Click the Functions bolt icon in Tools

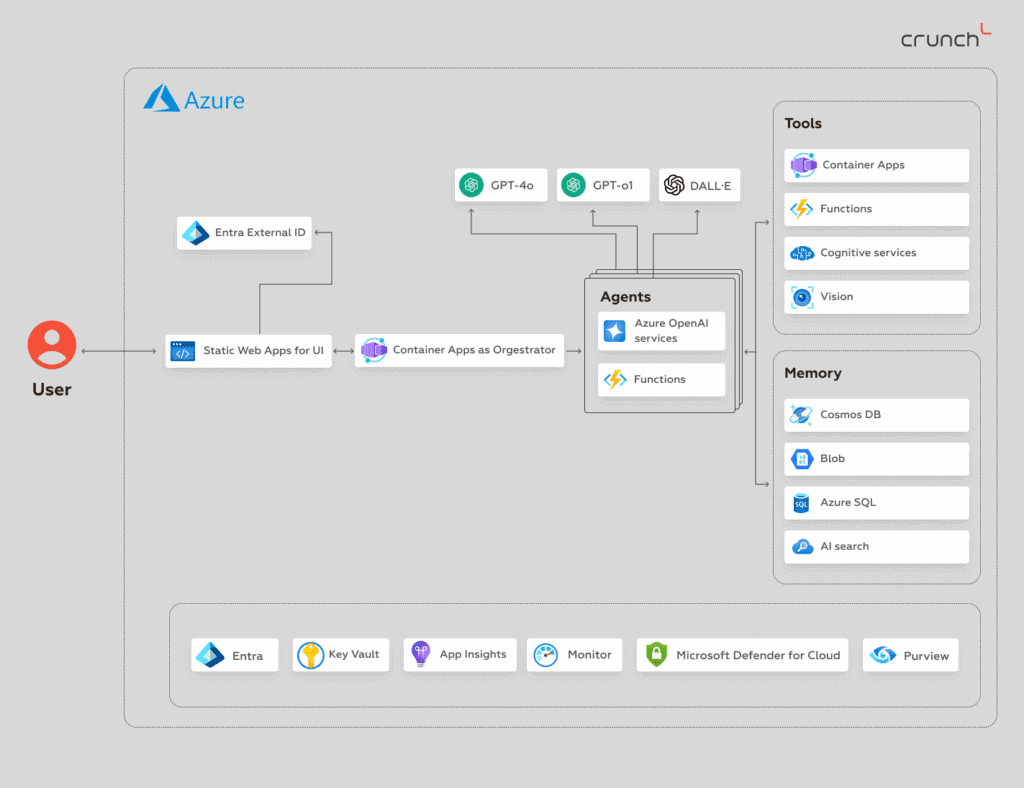[801, 209]
